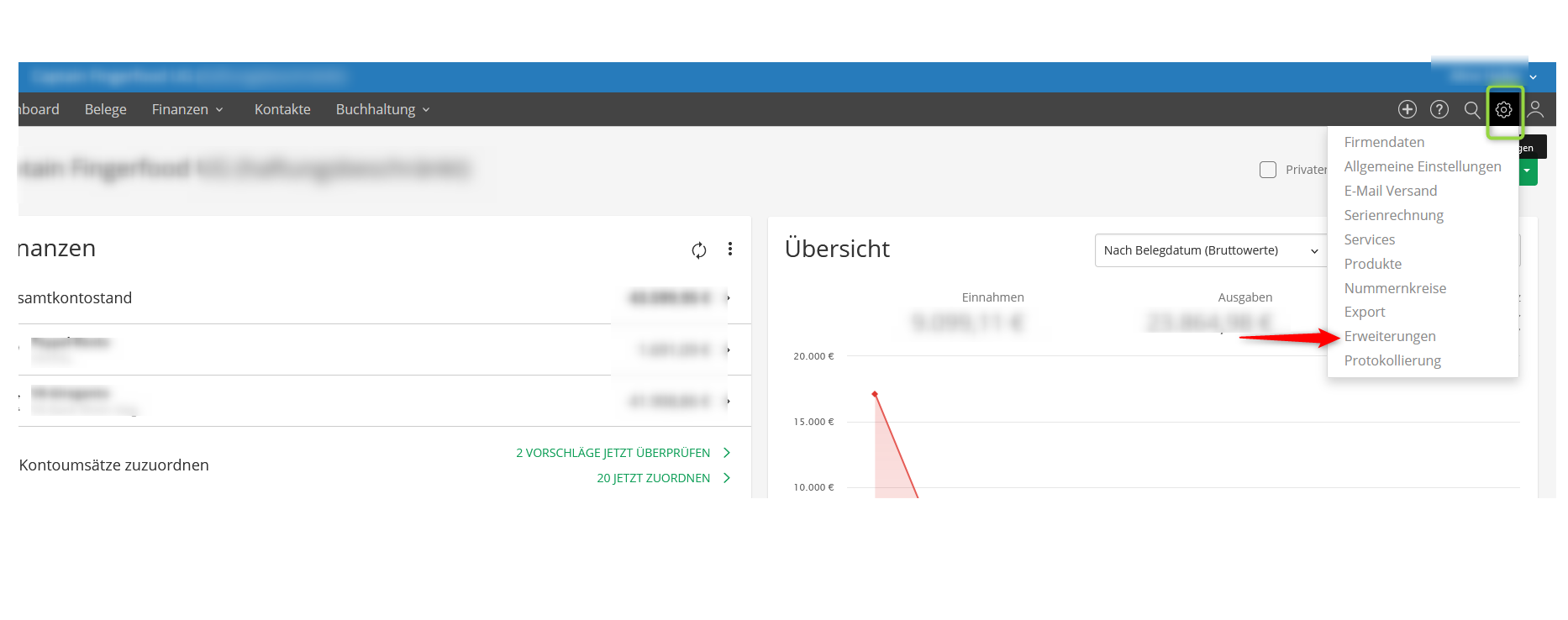This screenshot has height=620, width=1568.
Task: Open Nach Belegdatum (Bruttowerte) dropdown
Action: (1209, 250)
